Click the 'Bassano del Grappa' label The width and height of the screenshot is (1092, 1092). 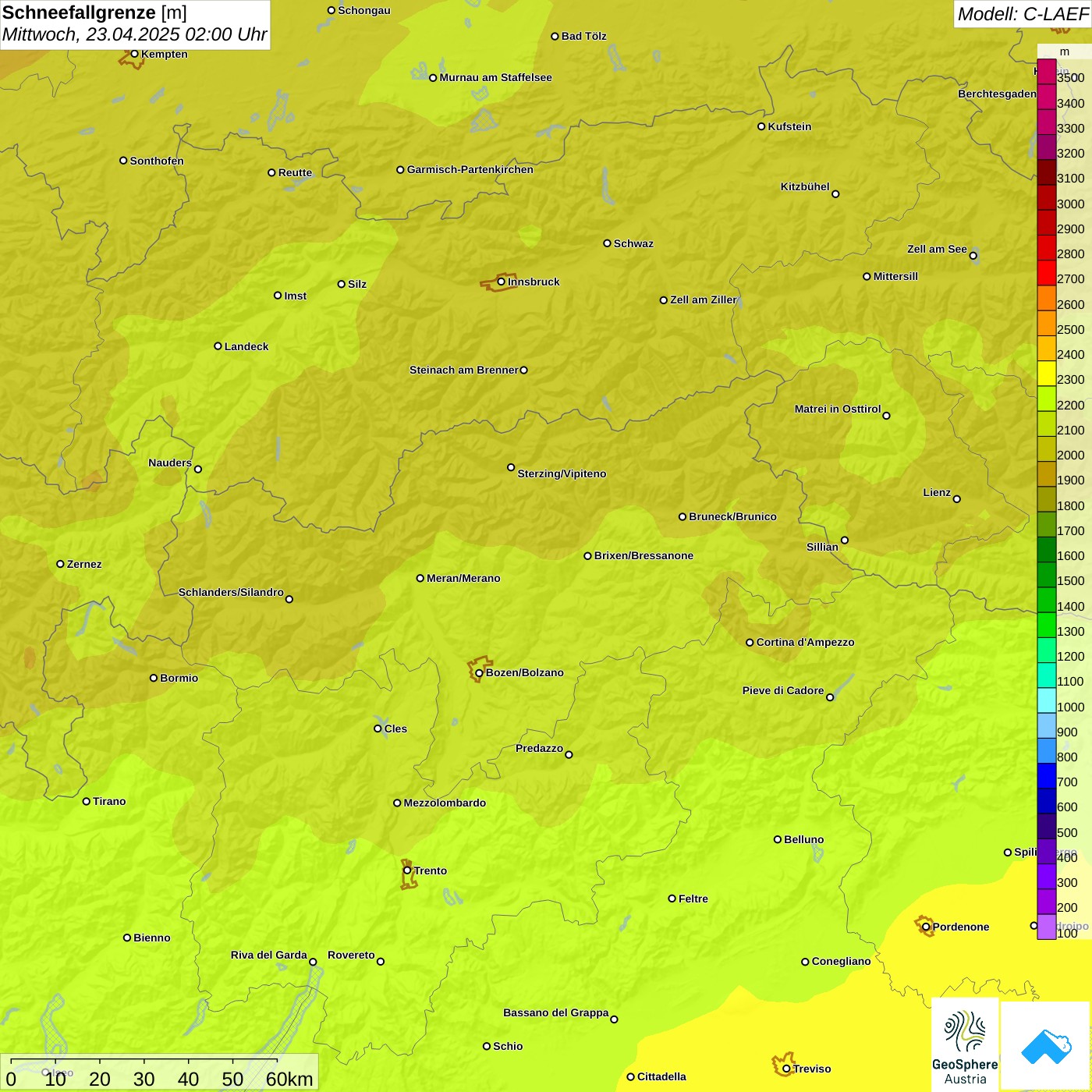click(556, 1012)
